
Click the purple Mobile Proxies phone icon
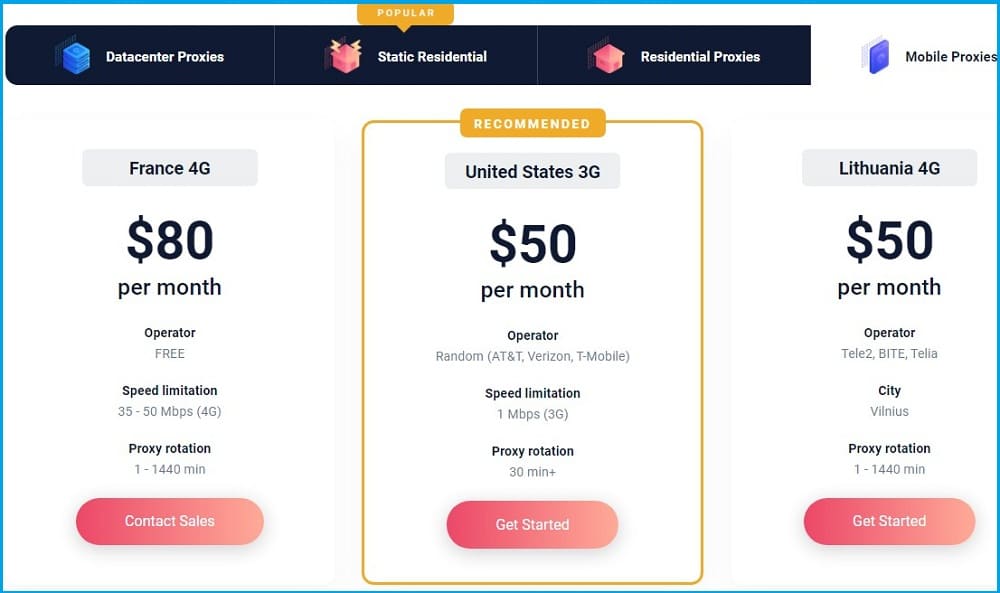tap(875, 55)
